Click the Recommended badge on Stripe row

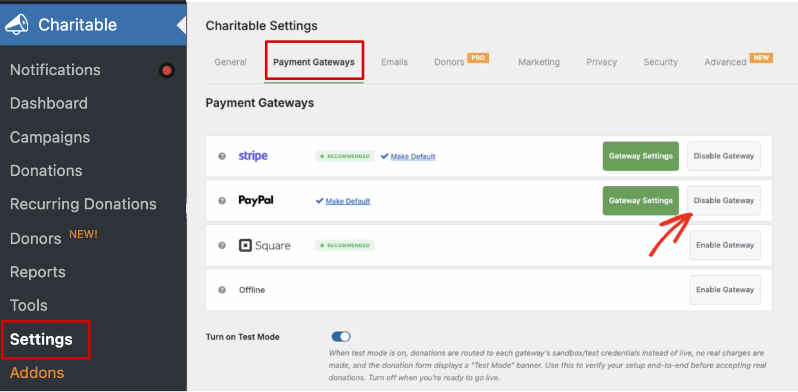(345, 156)
